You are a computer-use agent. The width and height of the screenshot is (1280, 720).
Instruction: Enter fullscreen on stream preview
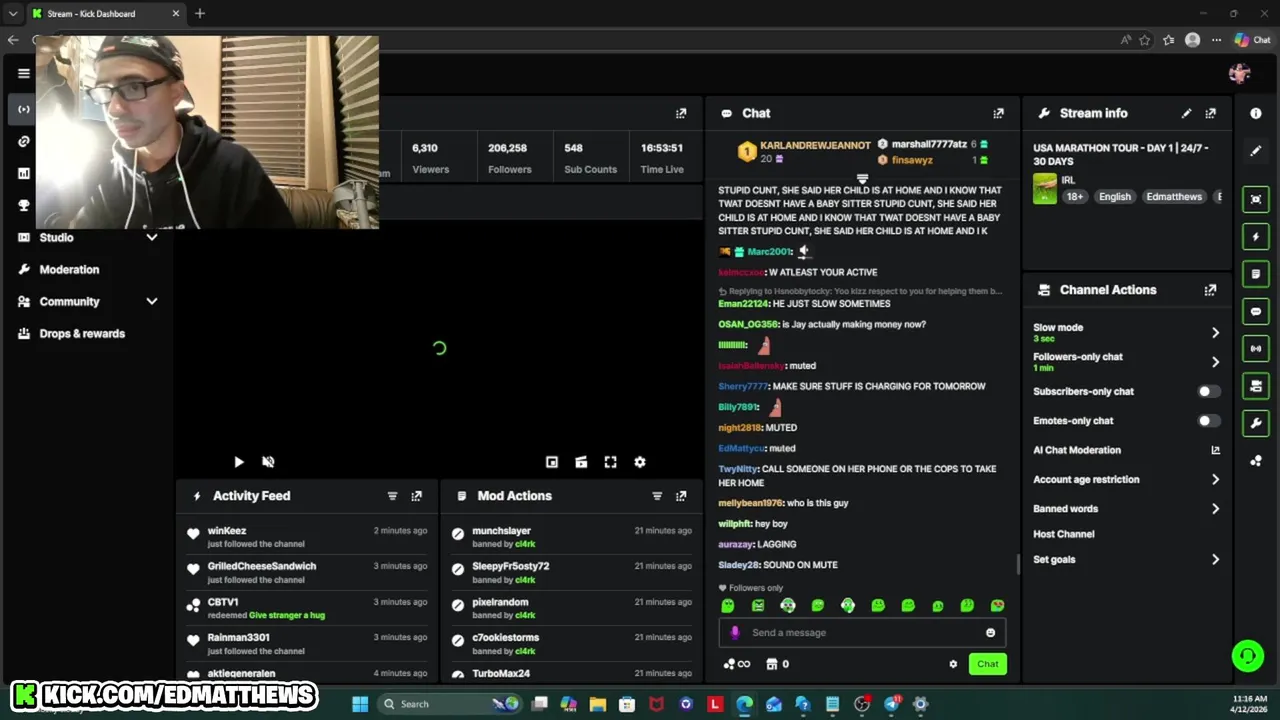(x=610, y=462)
